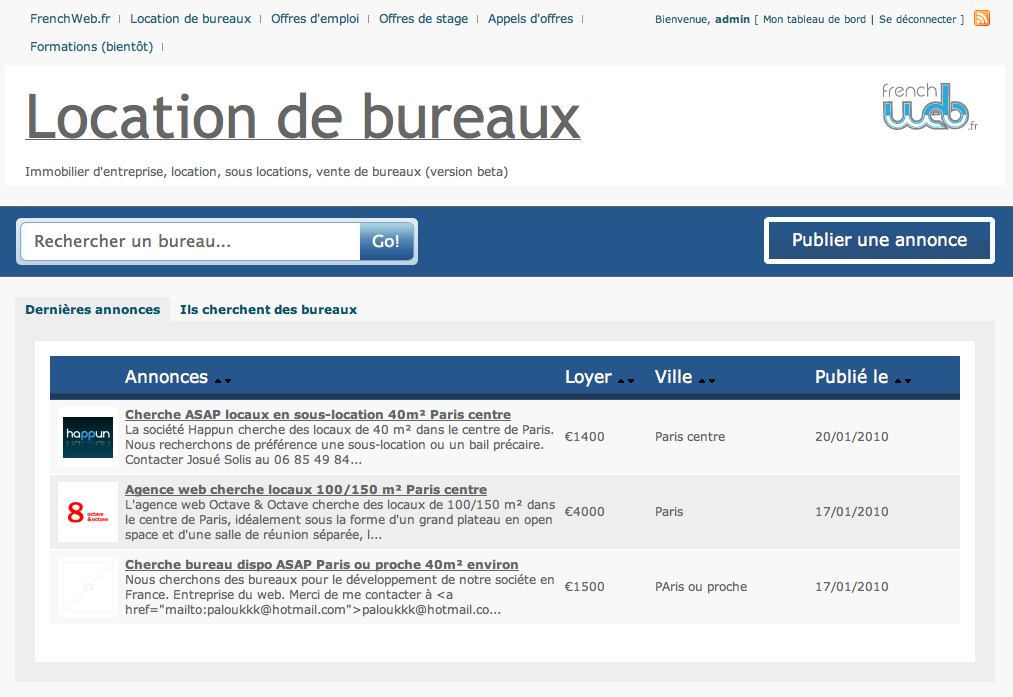Click the FrenchWeb.fr logo image
Screen dimensions: 1013x697
[930, 107]
